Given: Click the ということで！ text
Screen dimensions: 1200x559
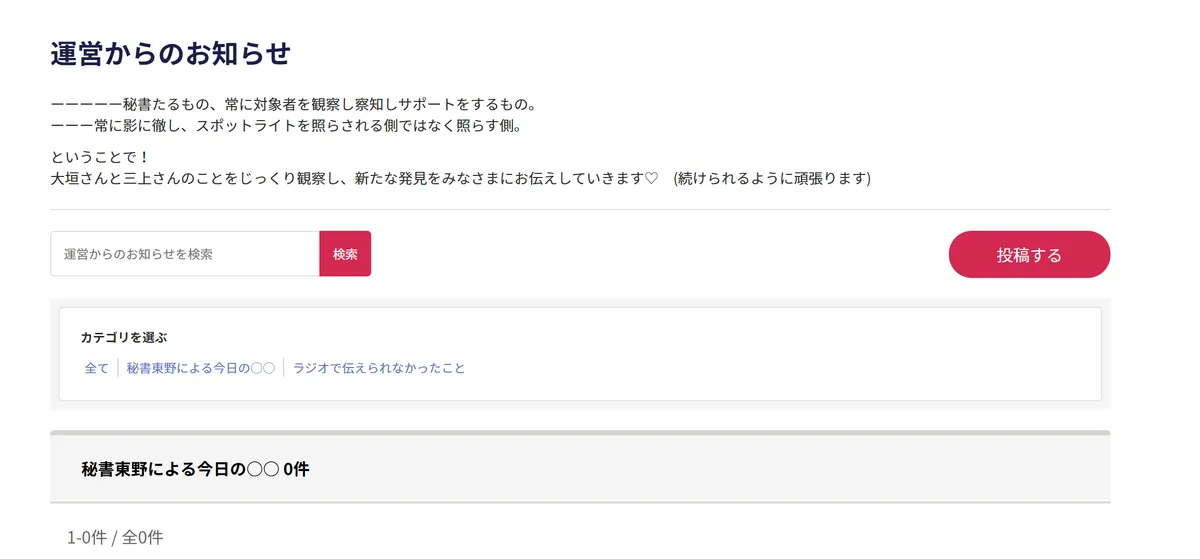Looking at the screenshot, I should pos(100,157).
